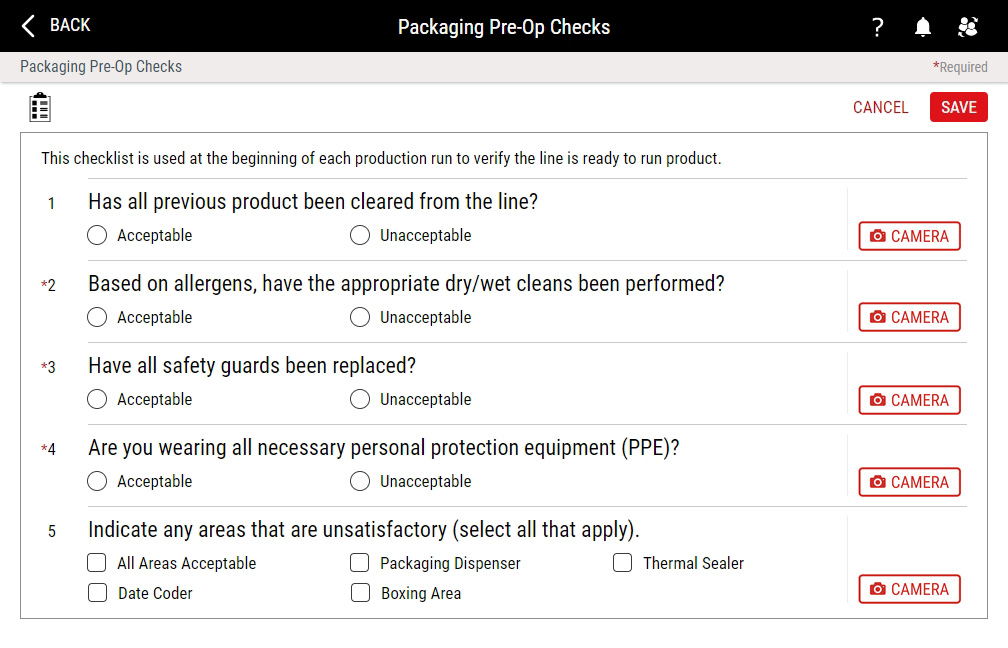Open camera for question 1

pos(909,236)
